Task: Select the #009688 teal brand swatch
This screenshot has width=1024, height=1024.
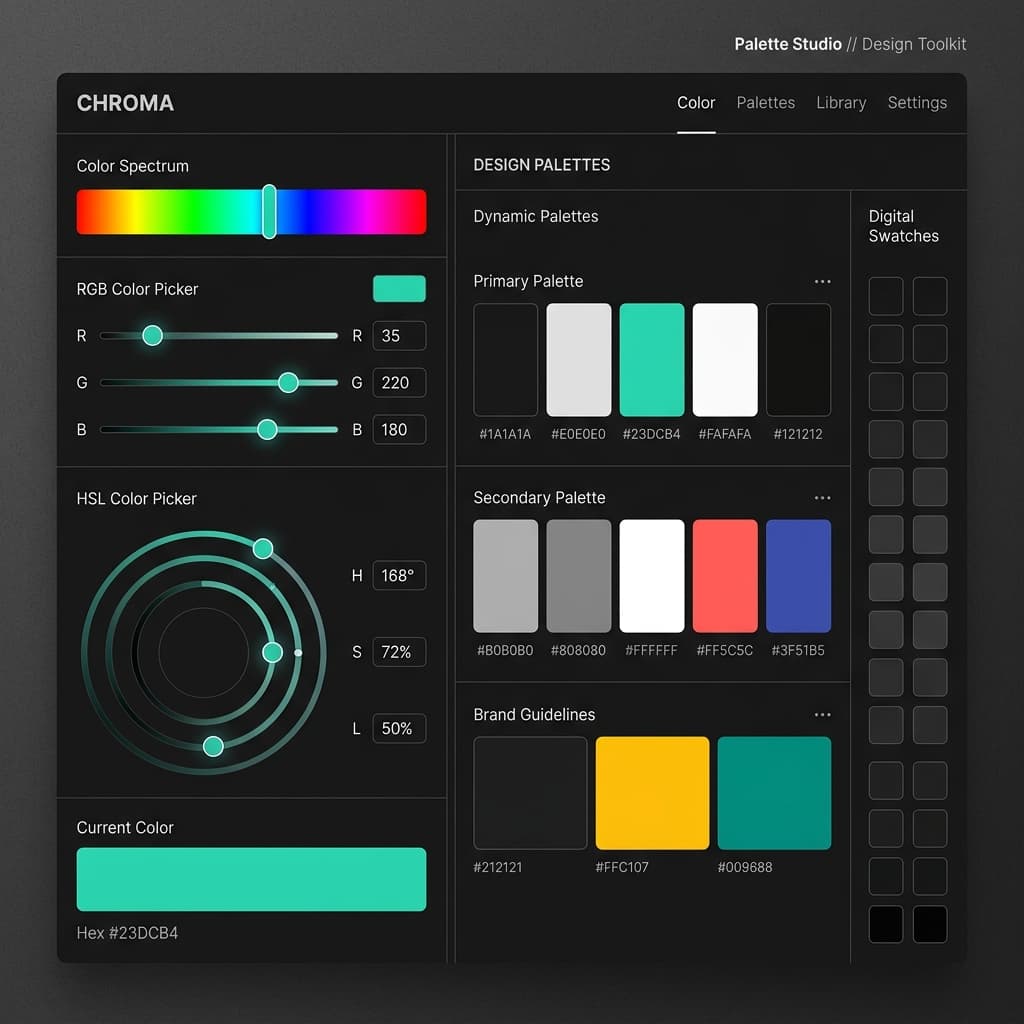Action: click(x=775, y=793)
